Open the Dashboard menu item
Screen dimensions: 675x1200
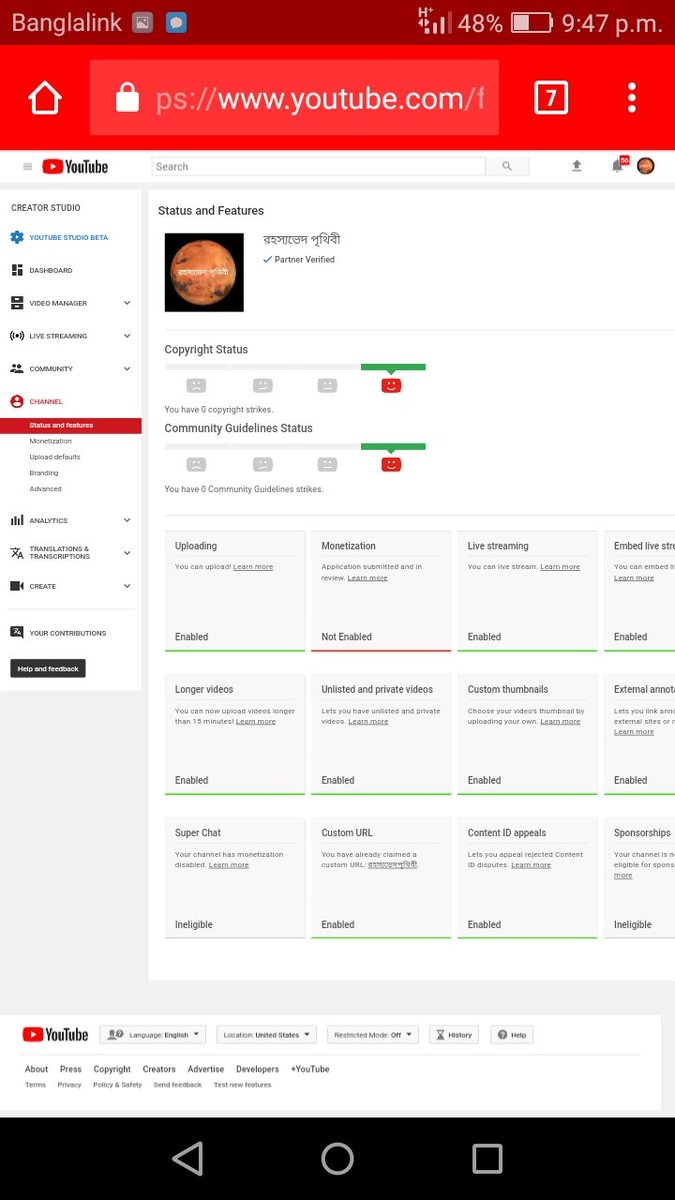pos(51,270)
